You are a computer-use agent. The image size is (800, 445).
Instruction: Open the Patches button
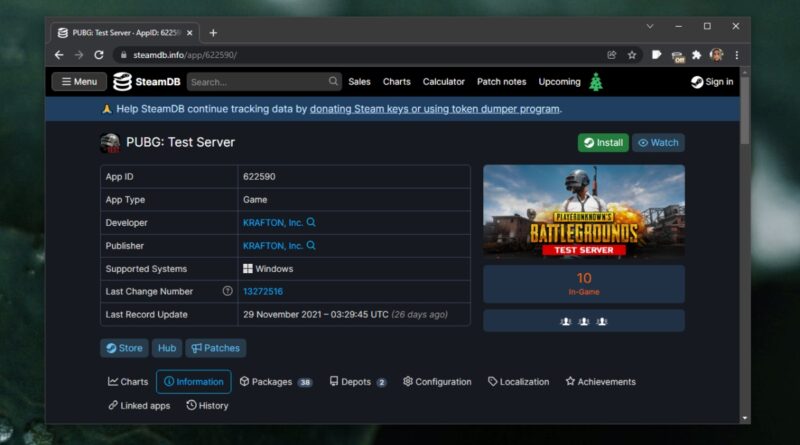tap(215, 348)
